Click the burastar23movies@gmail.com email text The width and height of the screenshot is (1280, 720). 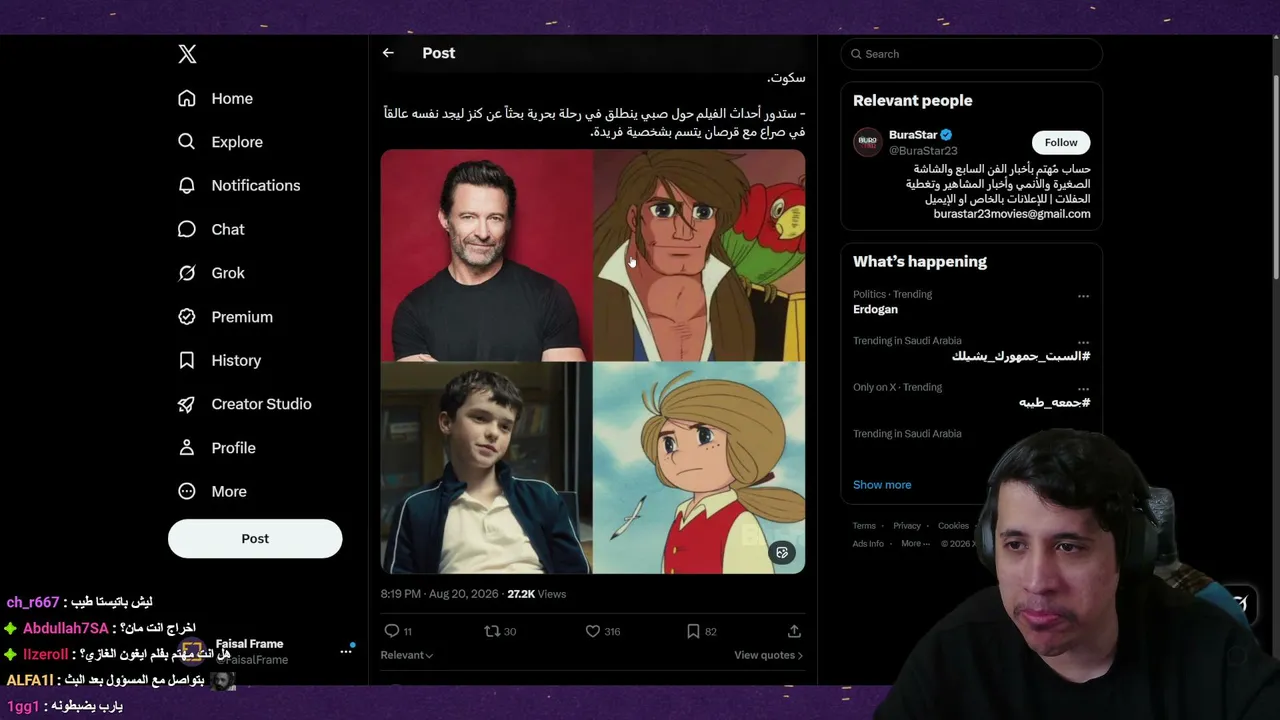tap(1012, 214)
